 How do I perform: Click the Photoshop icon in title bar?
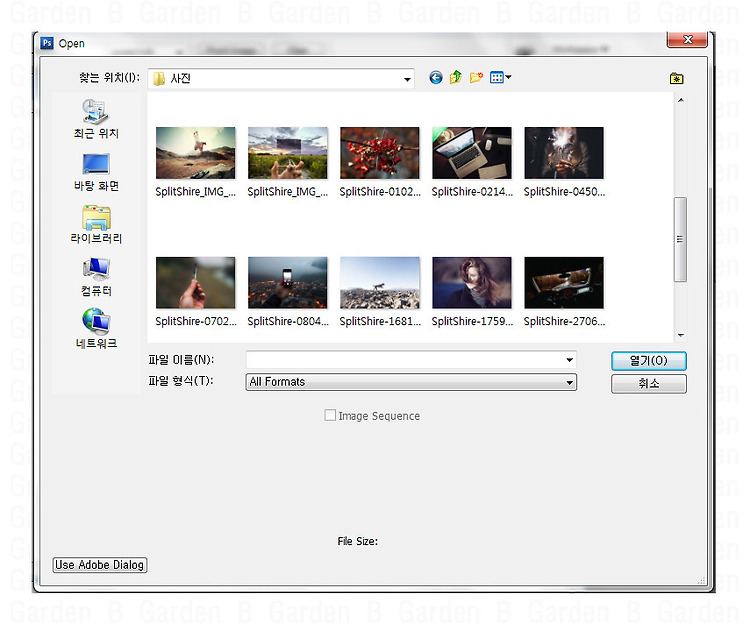click(x=47, y=43)
